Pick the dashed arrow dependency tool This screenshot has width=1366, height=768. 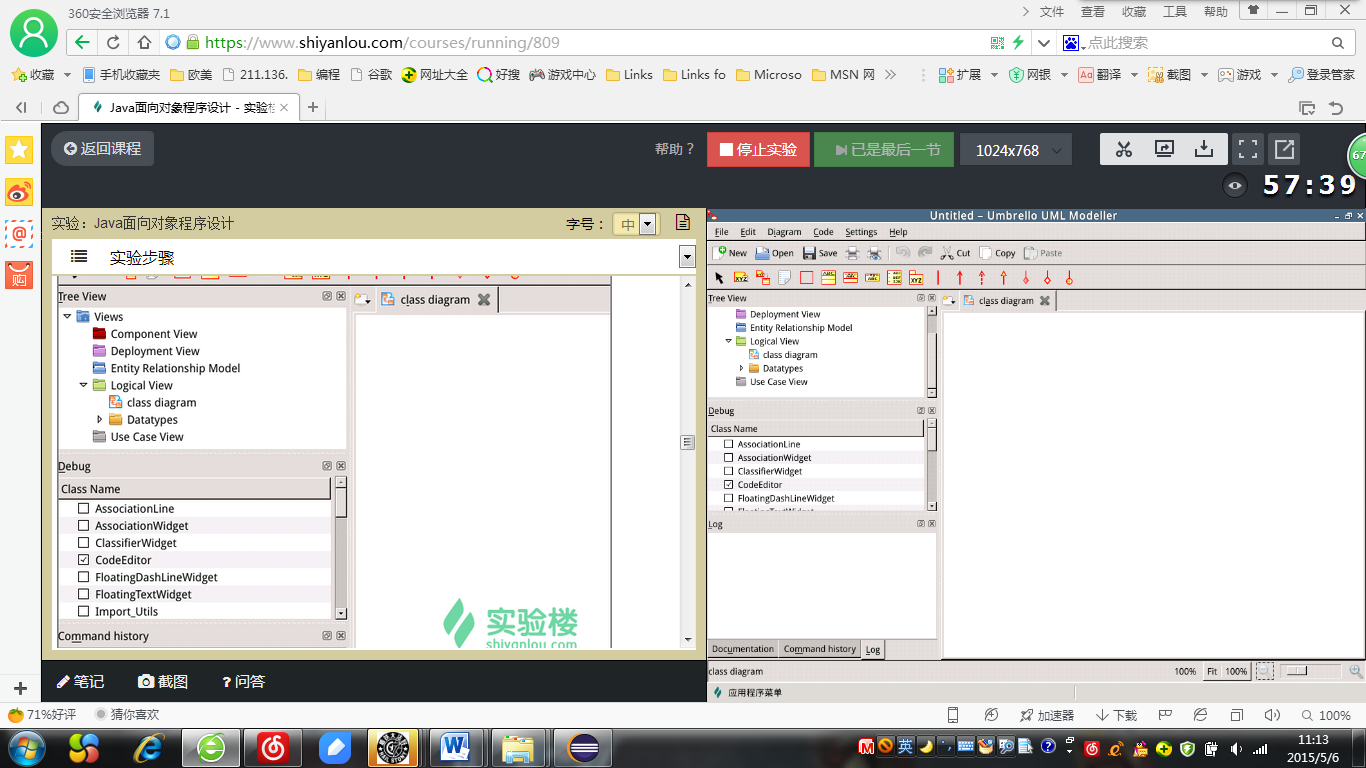(x=982, y=277)
